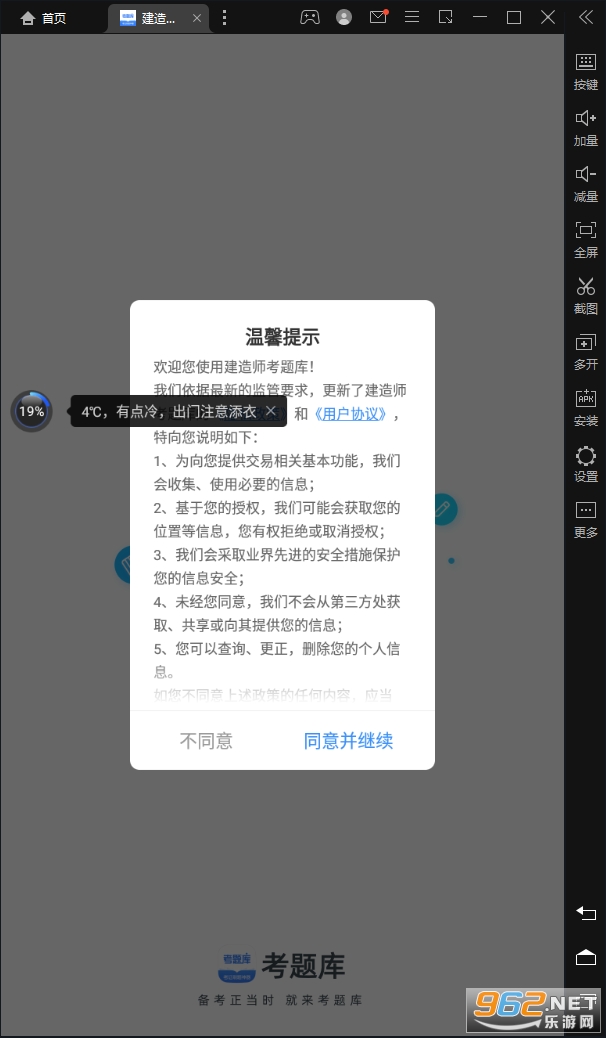Click the blue pencil edit icon behind dialog
This screenshot has height=1038, width=606.
click(442, 508)
